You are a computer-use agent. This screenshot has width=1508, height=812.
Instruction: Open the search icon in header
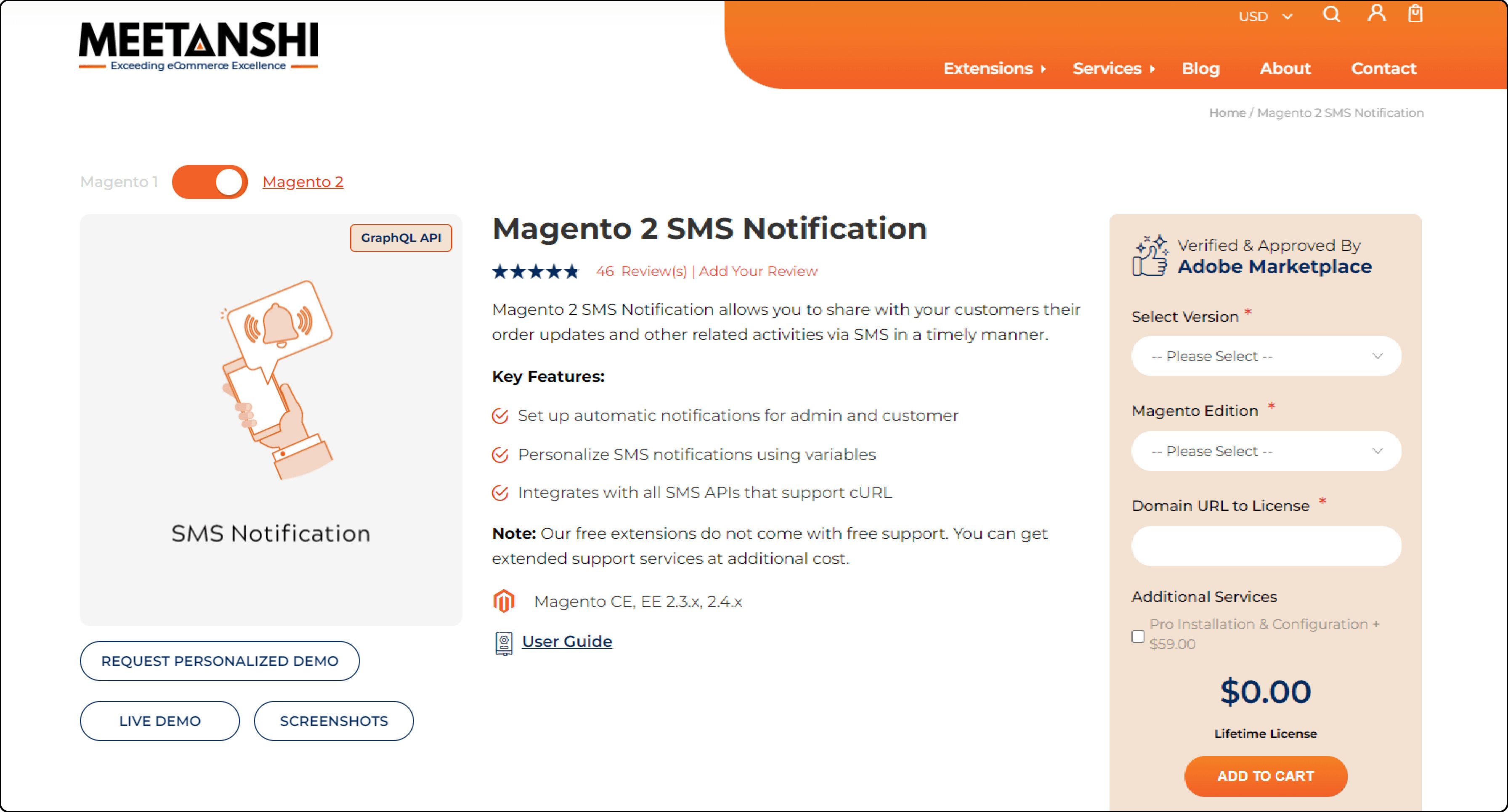pos(1331,14)
